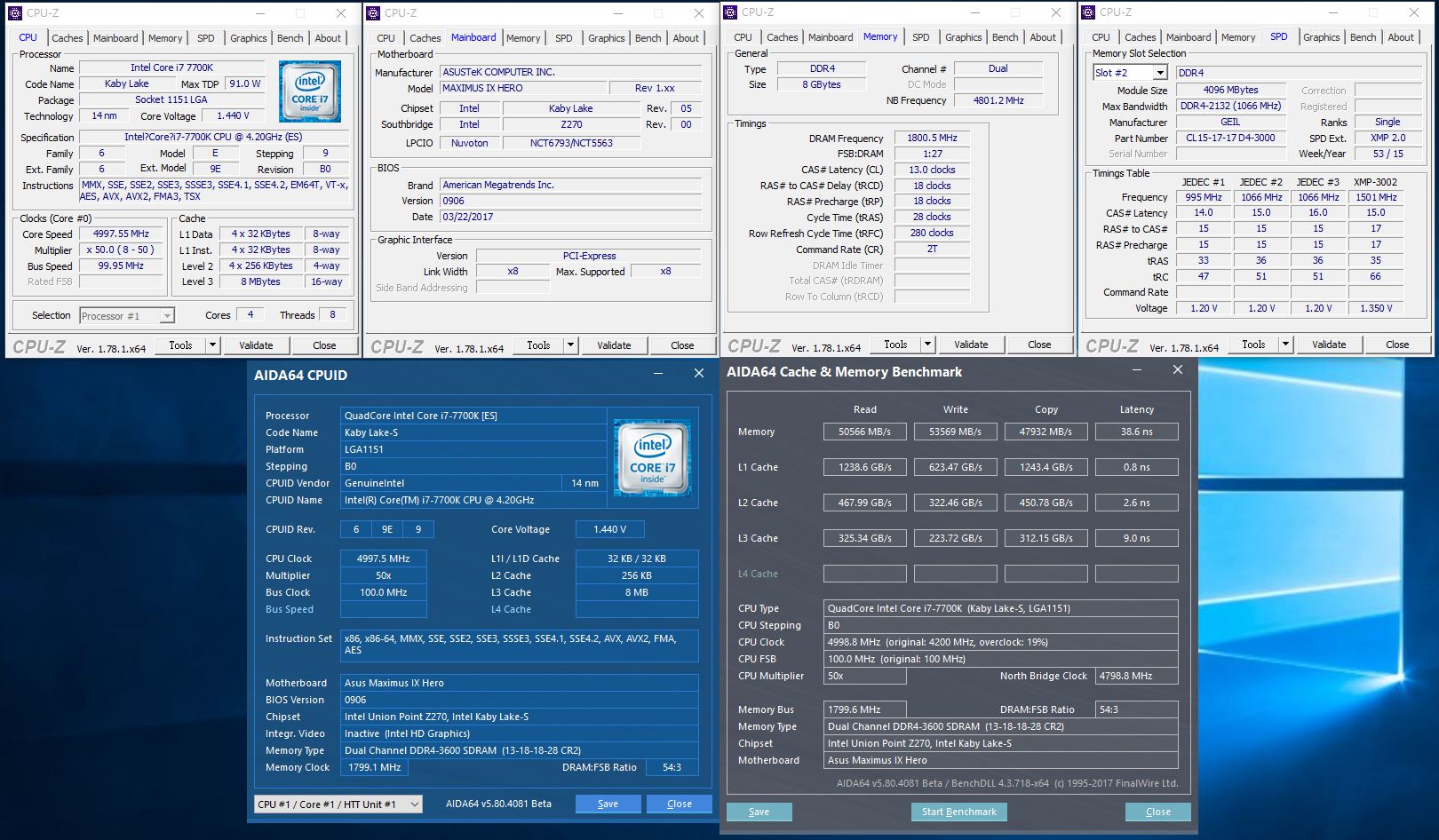This screenshot has width=1439, height=840.
Task: Click the Memory Copy 47932 MB/s field
Action: tap(1045, 432)
